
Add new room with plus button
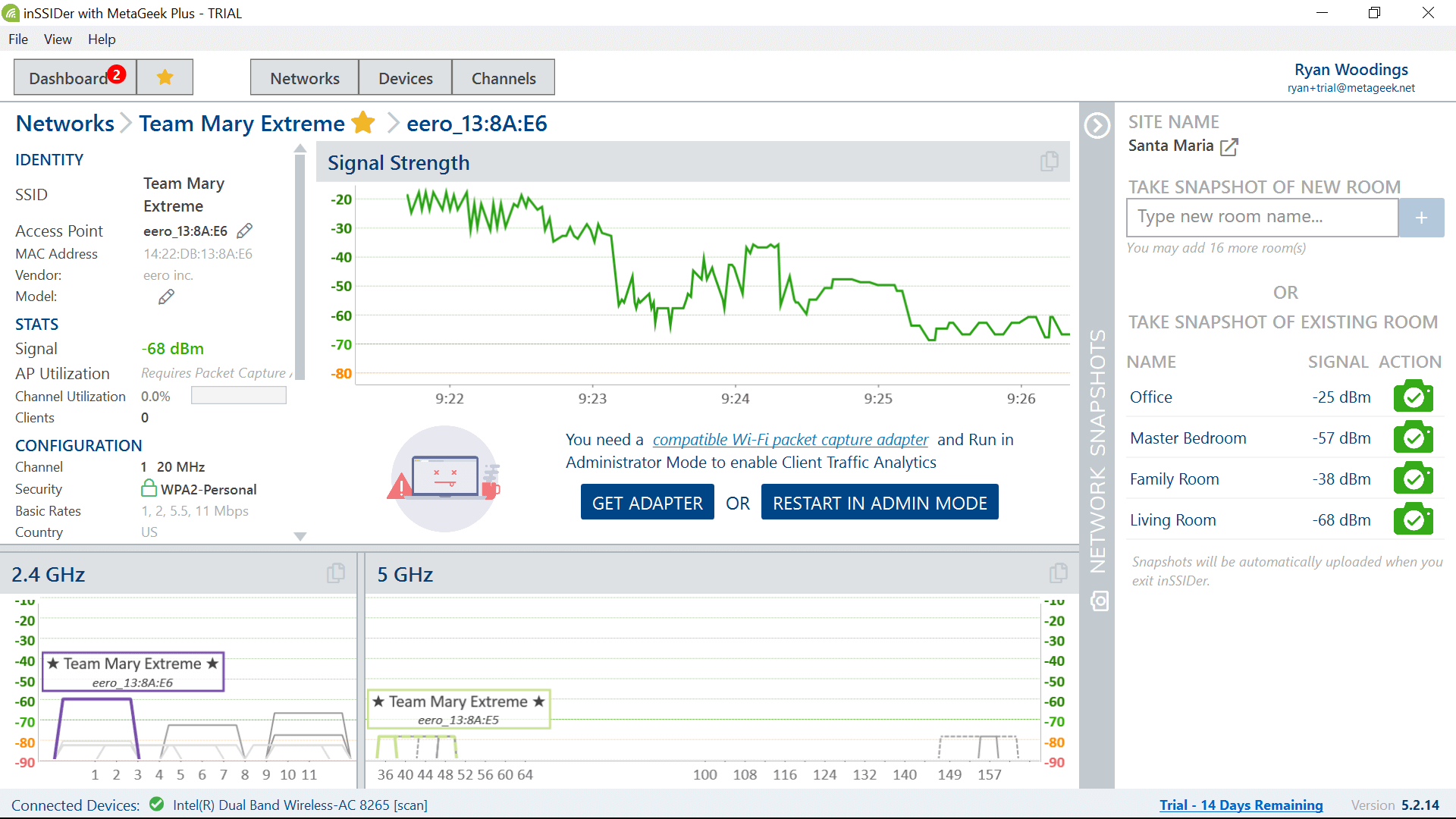pyautogui.click(x=1421, y=218)
